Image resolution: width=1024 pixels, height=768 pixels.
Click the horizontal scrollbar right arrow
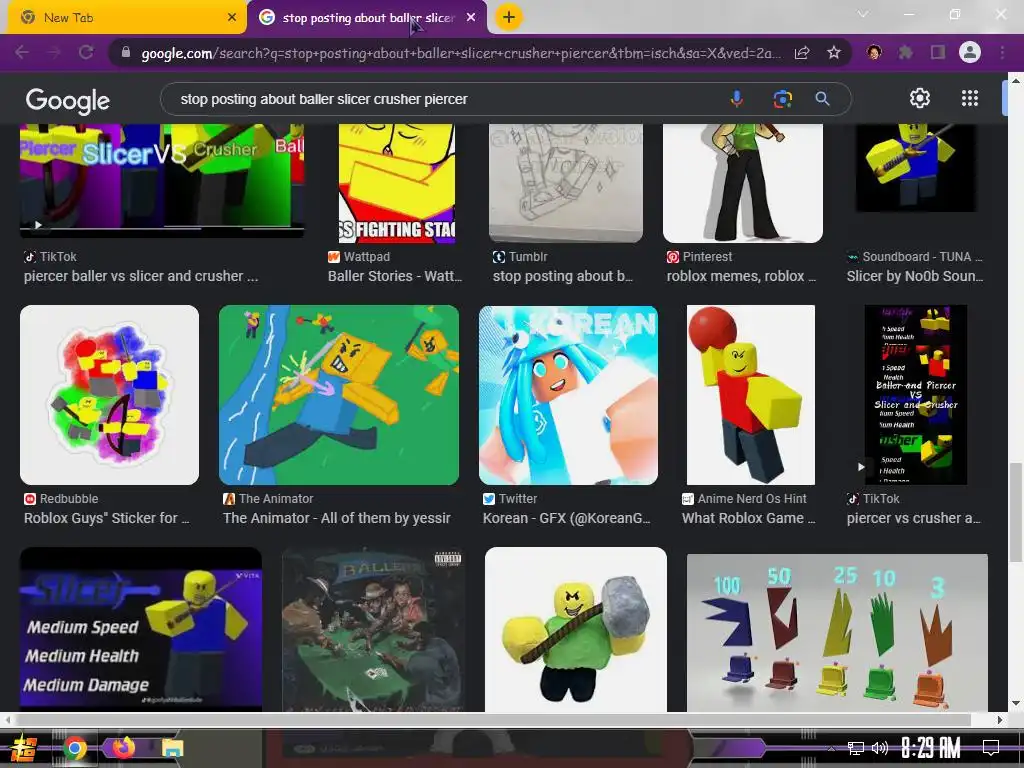tap(1000, 720)
